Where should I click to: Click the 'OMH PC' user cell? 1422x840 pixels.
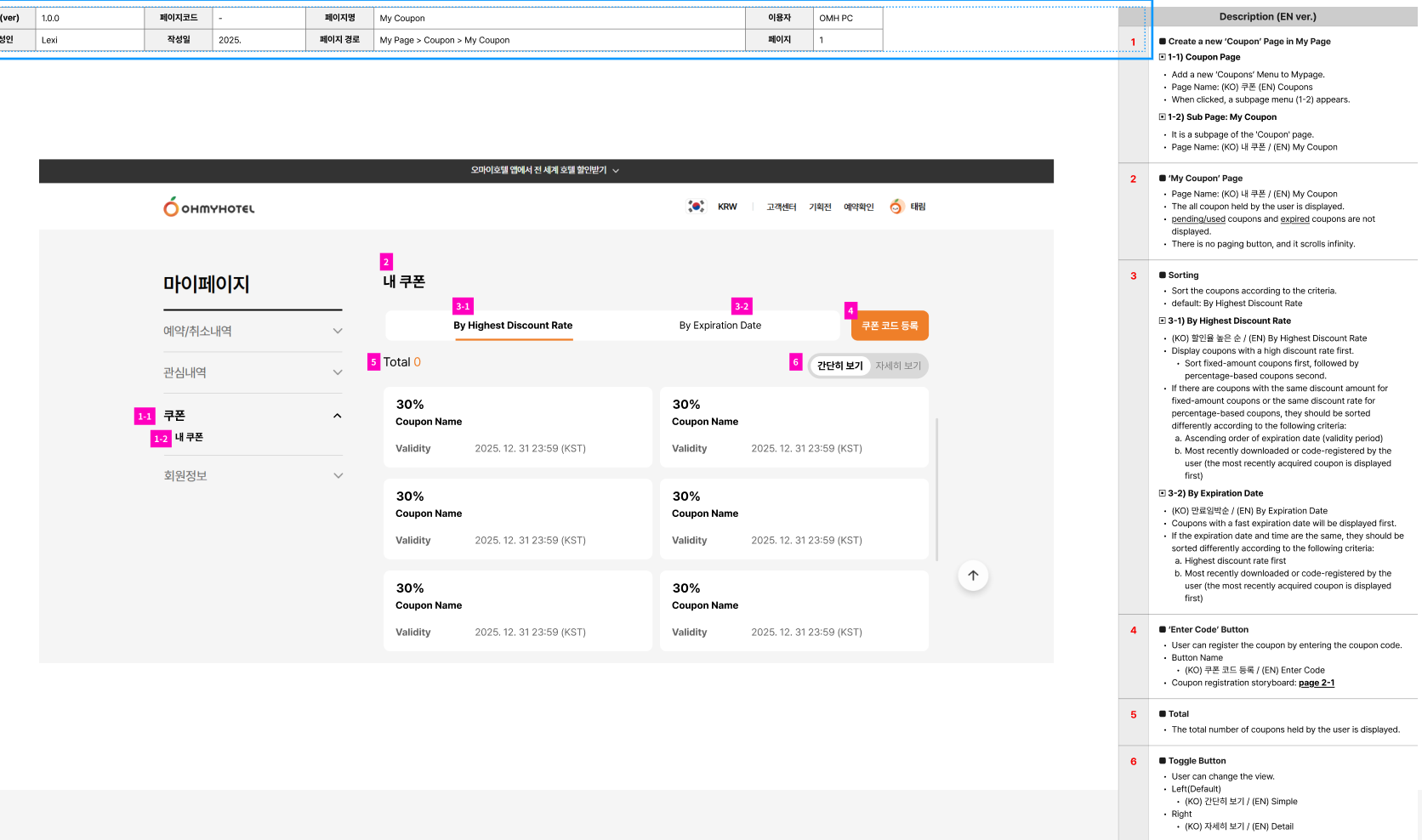[x=848, y=18]
